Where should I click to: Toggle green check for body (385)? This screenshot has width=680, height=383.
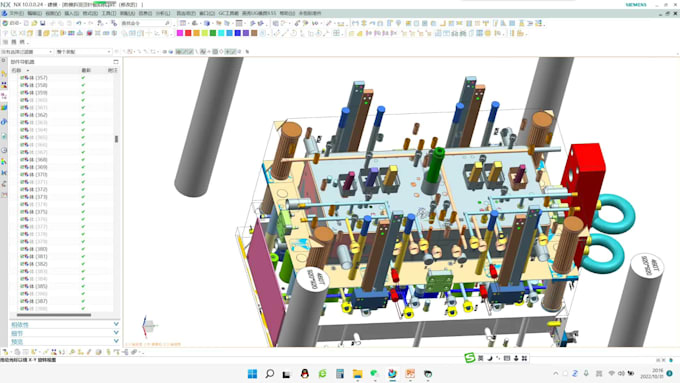coord(83,286)
